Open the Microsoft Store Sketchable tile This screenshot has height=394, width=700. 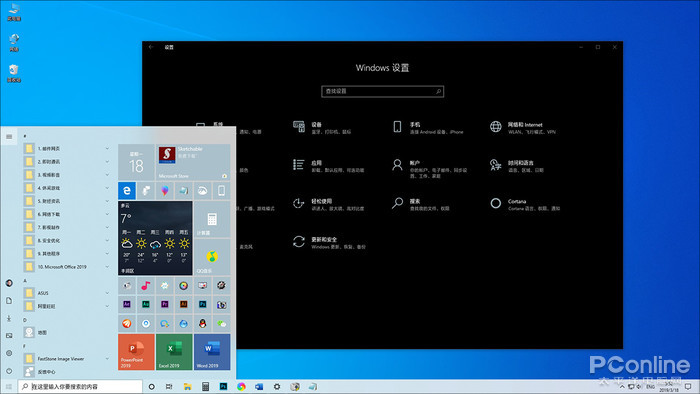193,162
